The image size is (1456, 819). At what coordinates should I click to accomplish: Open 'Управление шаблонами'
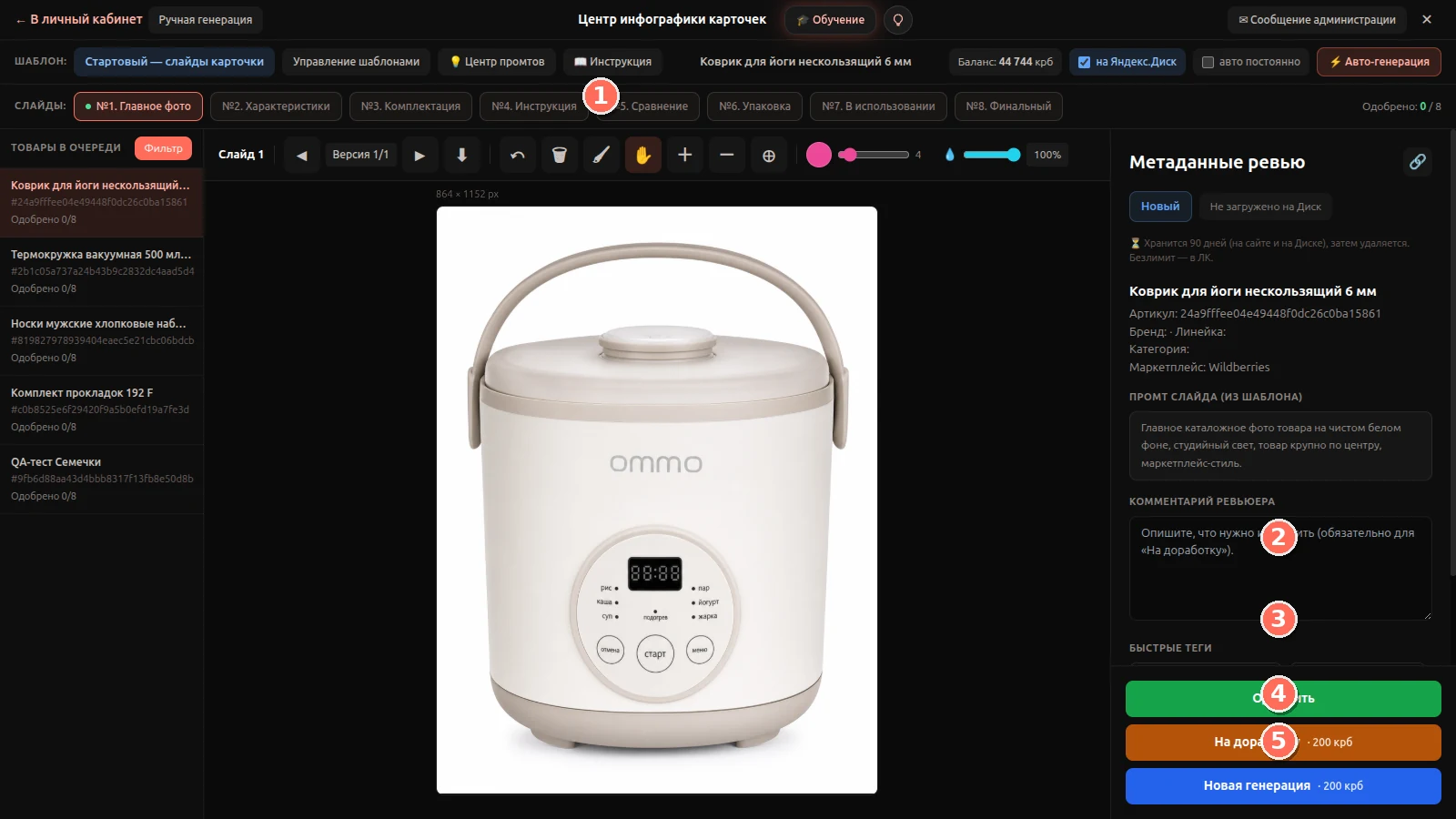[x=357, y=62]
